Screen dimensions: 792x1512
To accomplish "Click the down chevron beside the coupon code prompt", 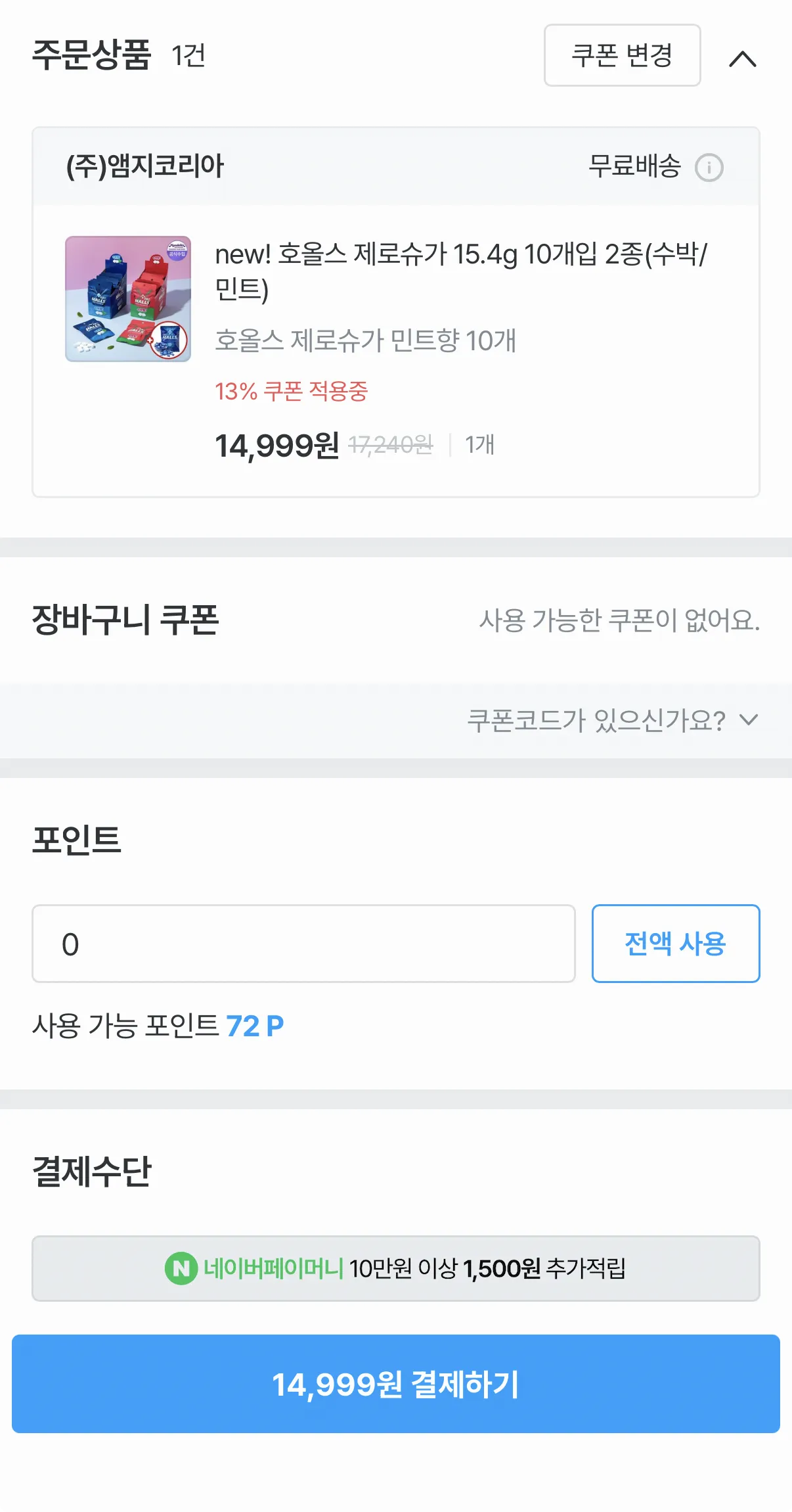I will tap(749, 720).
